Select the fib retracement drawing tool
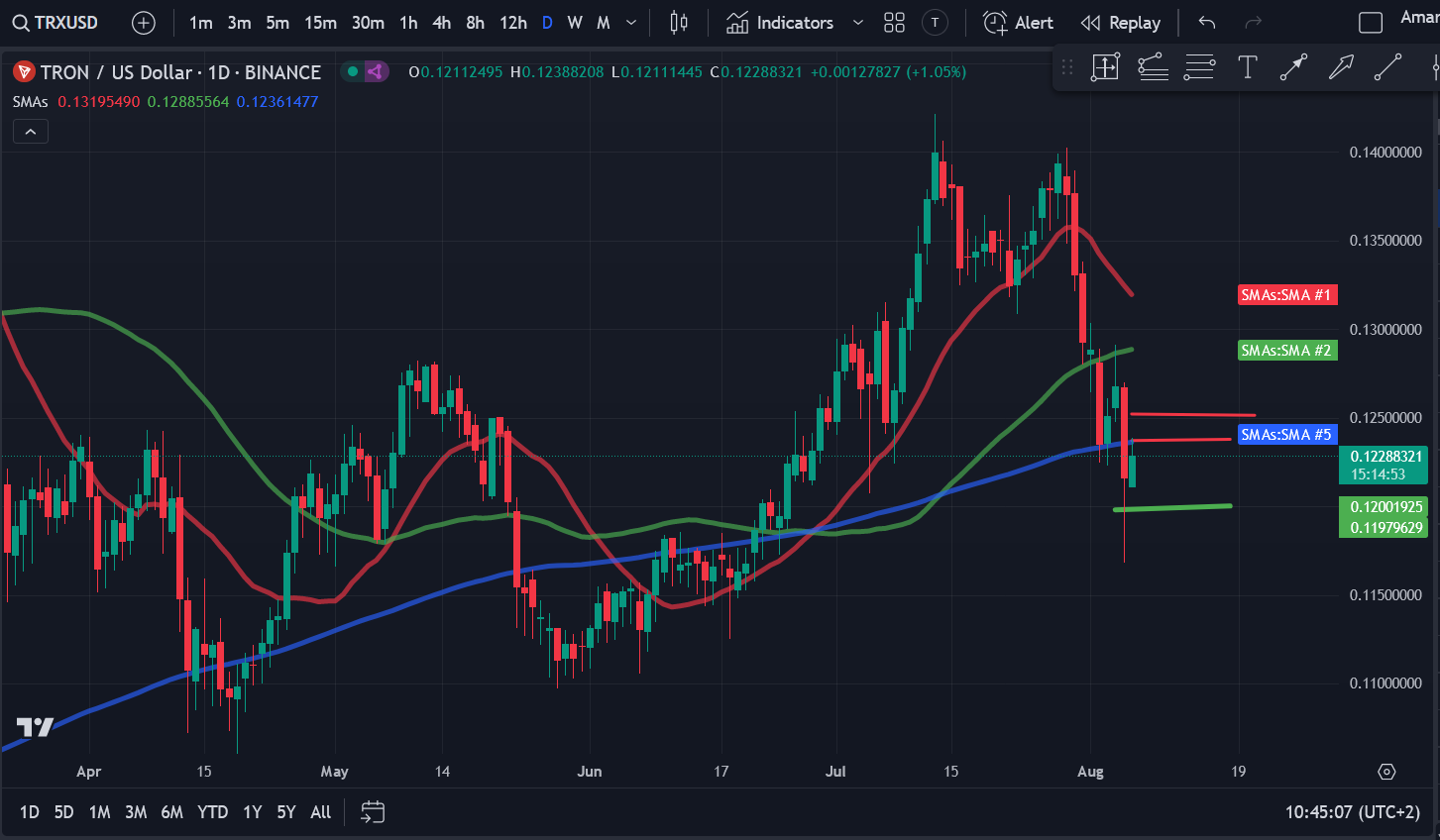Viewport: 1440px width, 840px height. tap(1153, 67)
